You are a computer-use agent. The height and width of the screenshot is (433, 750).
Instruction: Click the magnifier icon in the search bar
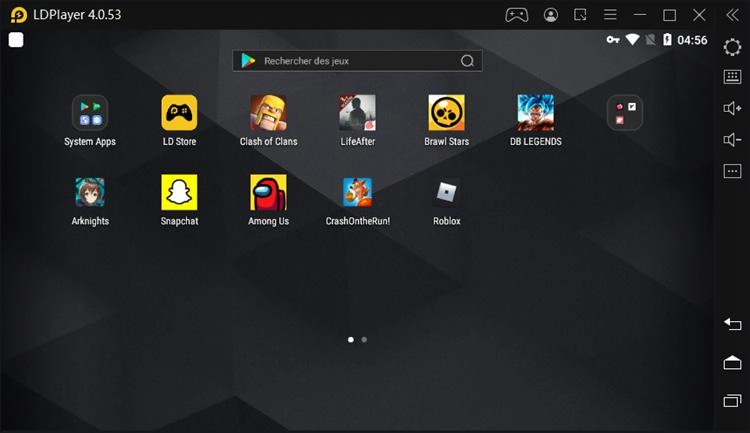tap(467, 61)
